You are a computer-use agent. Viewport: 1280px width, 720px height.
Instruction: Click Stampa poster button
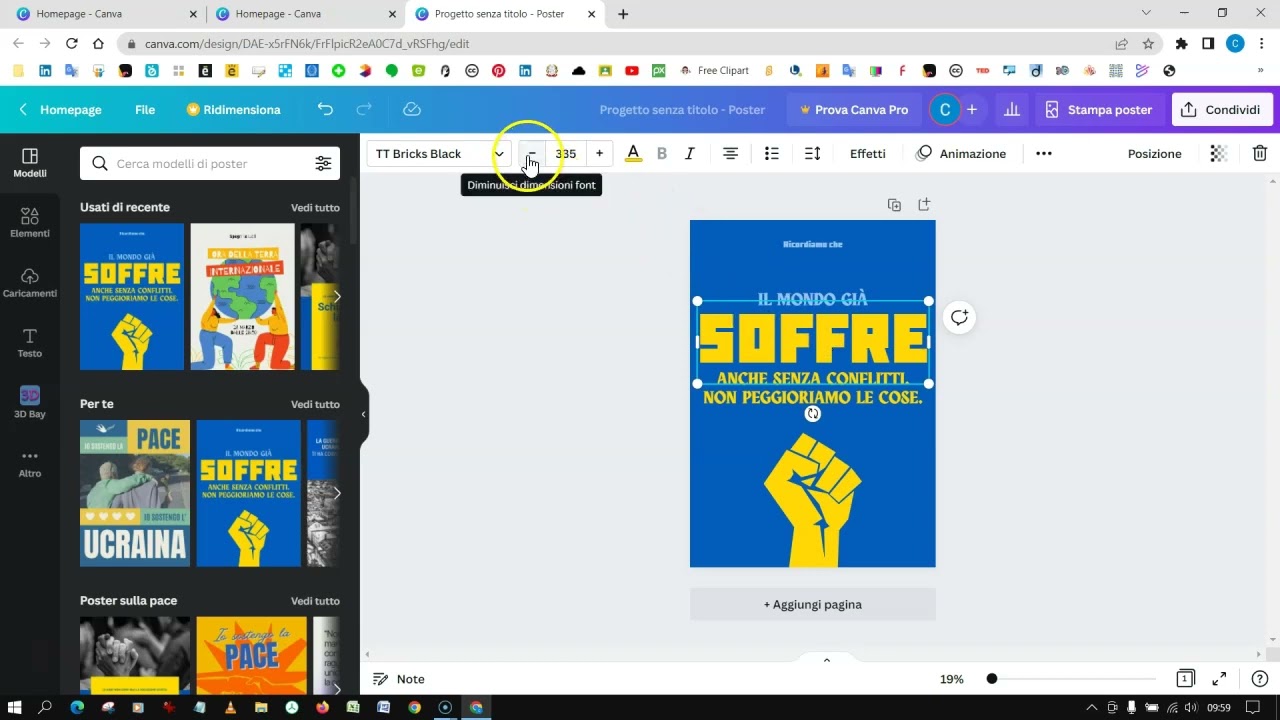pos(1099,110)
